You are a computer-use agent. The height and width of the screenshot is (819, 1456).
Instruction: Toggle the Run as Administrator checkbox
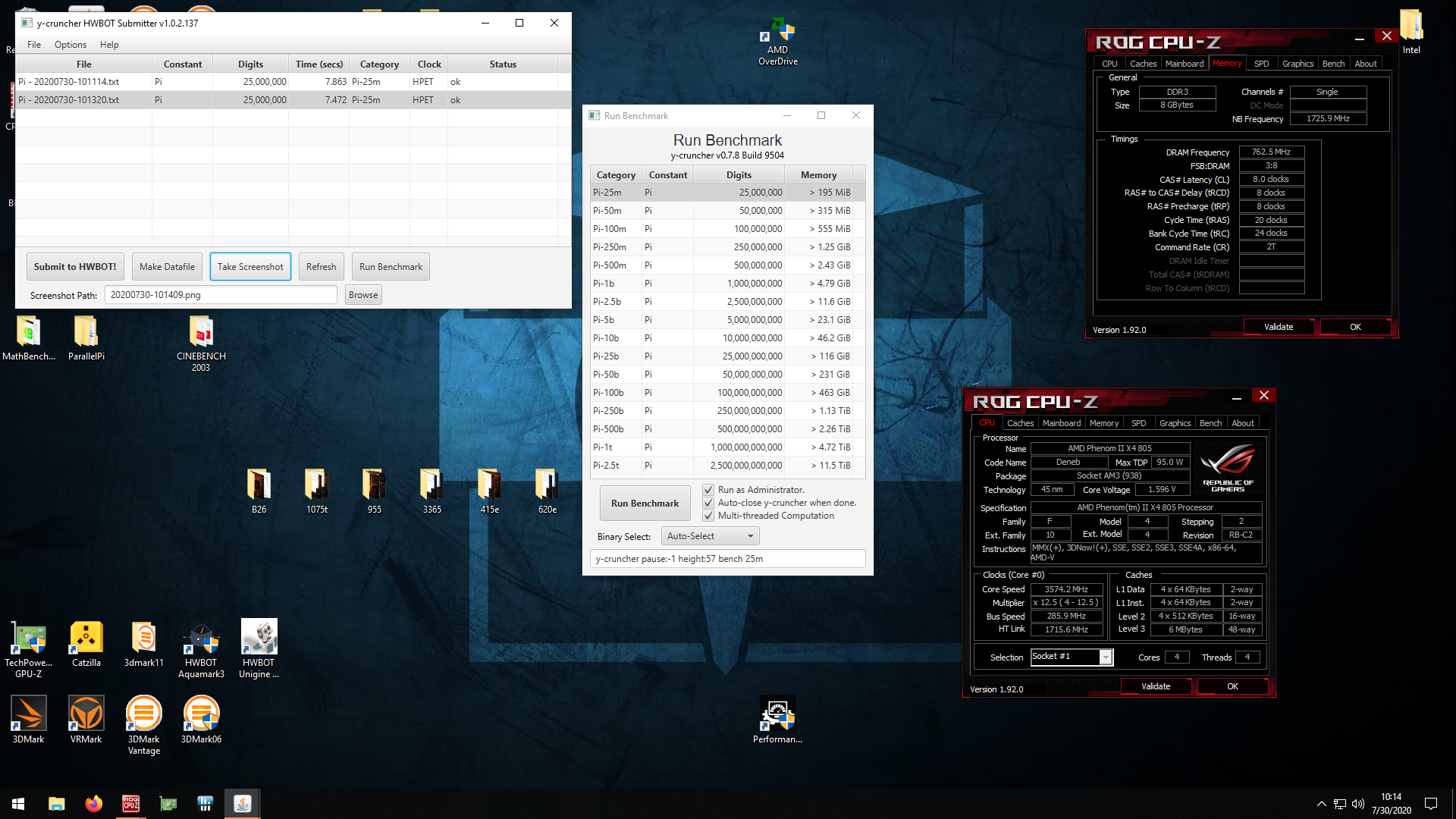pos(708,490)
